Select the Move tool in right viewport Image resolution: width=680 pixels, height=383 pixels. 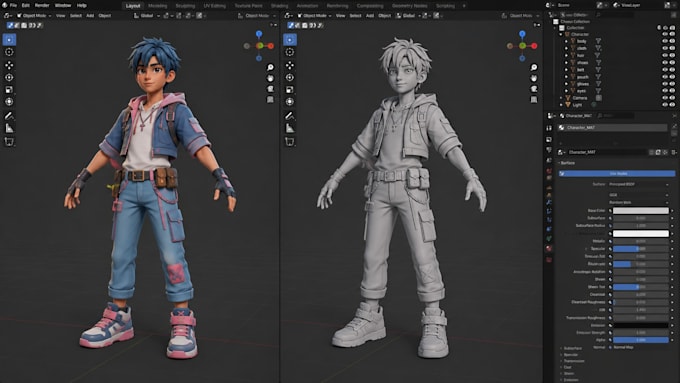click(x=290, y=65)
